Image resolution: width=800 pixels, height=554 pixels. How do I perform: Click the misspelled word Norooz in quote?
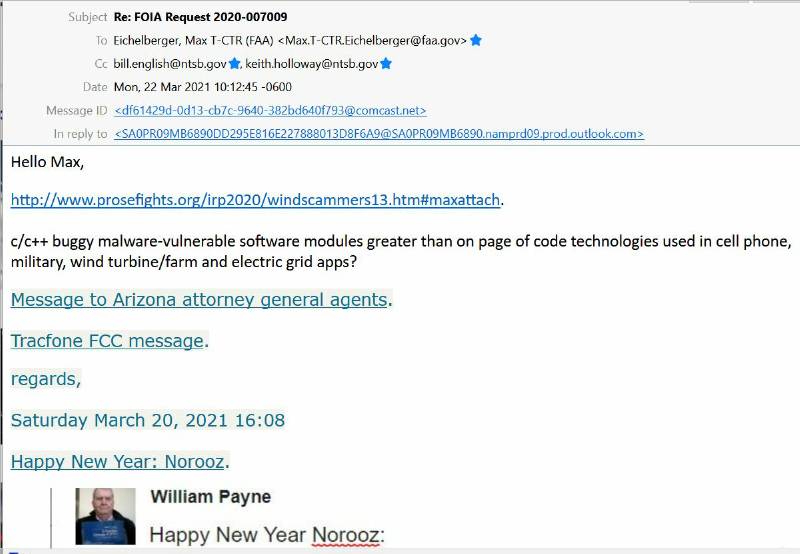(345, 535)
